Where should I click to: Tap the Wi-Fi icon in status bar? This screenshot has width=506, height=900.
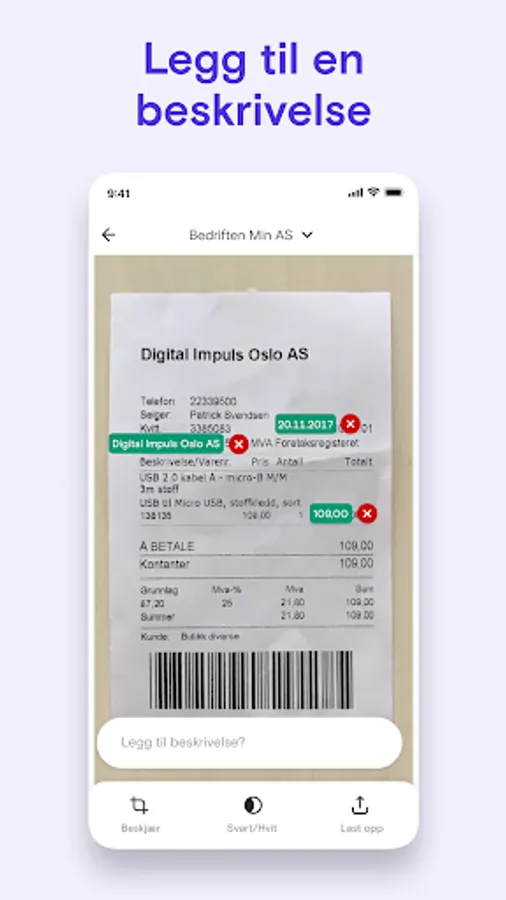(373, 192)
